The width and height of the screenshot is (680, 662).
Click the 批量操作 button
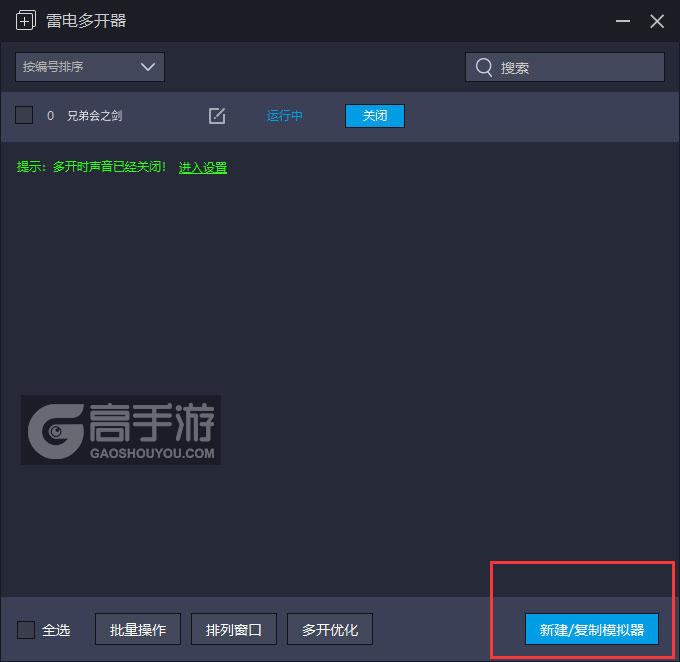pos(138,629)
